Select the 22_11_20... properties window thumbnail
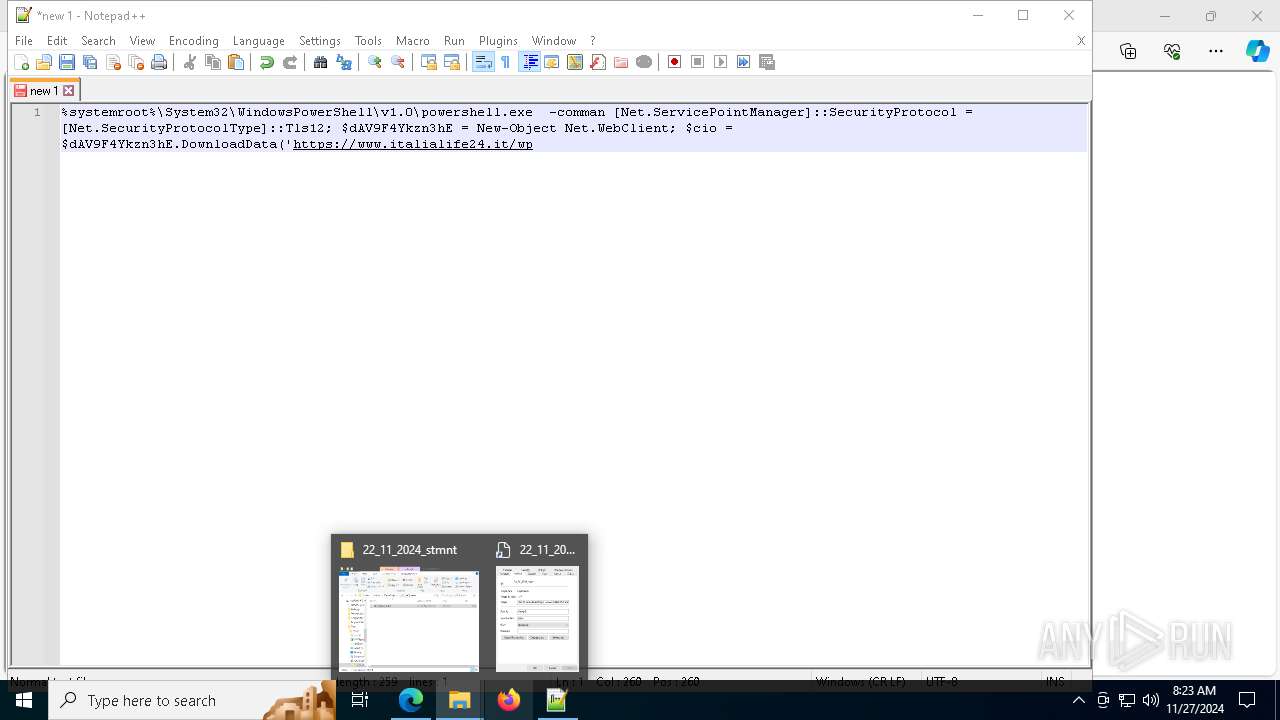Screen dimensions: 1280x720 coord(537,620)
